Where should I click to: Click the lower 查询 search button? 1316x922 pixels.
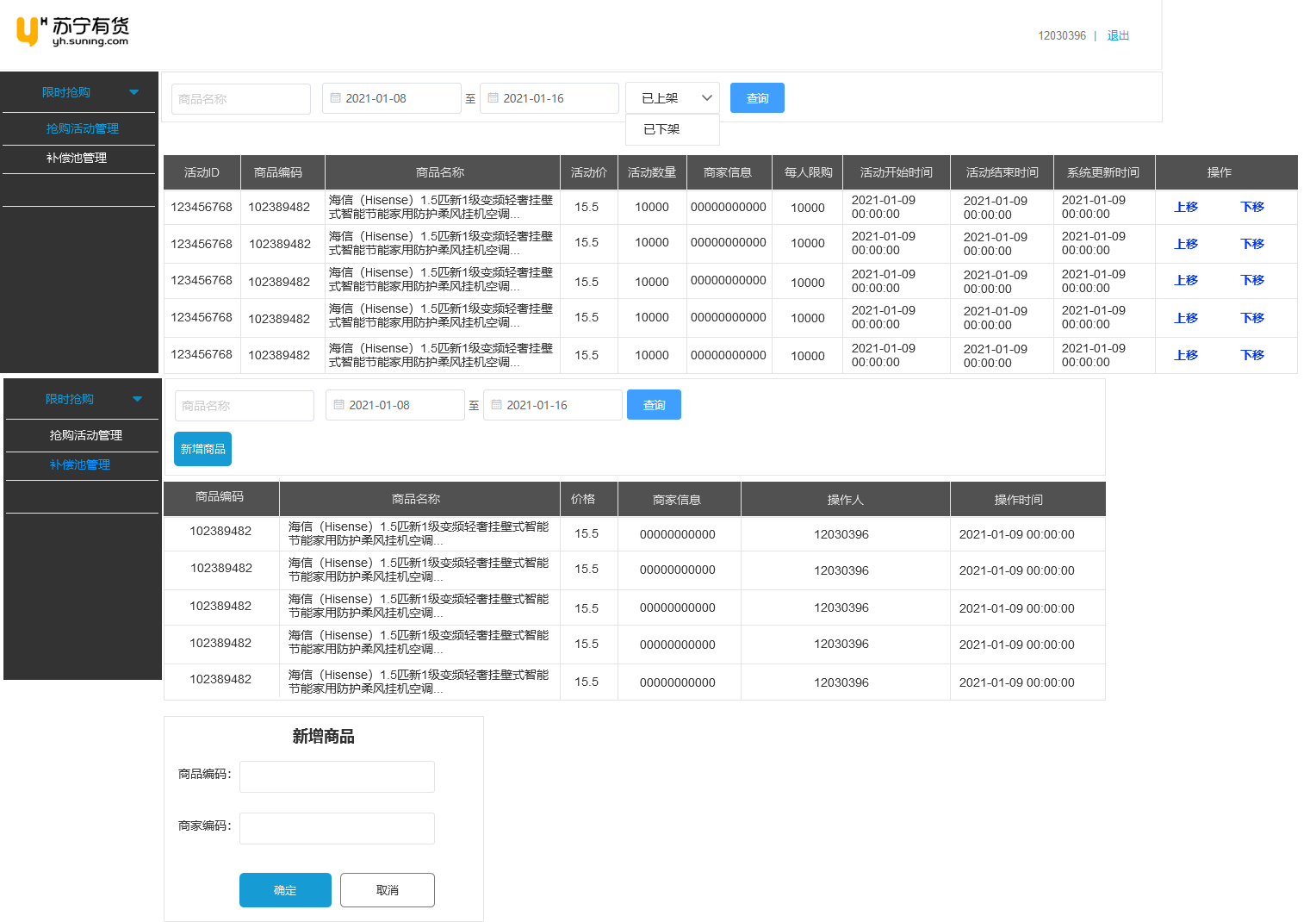[x=654, y=405]
